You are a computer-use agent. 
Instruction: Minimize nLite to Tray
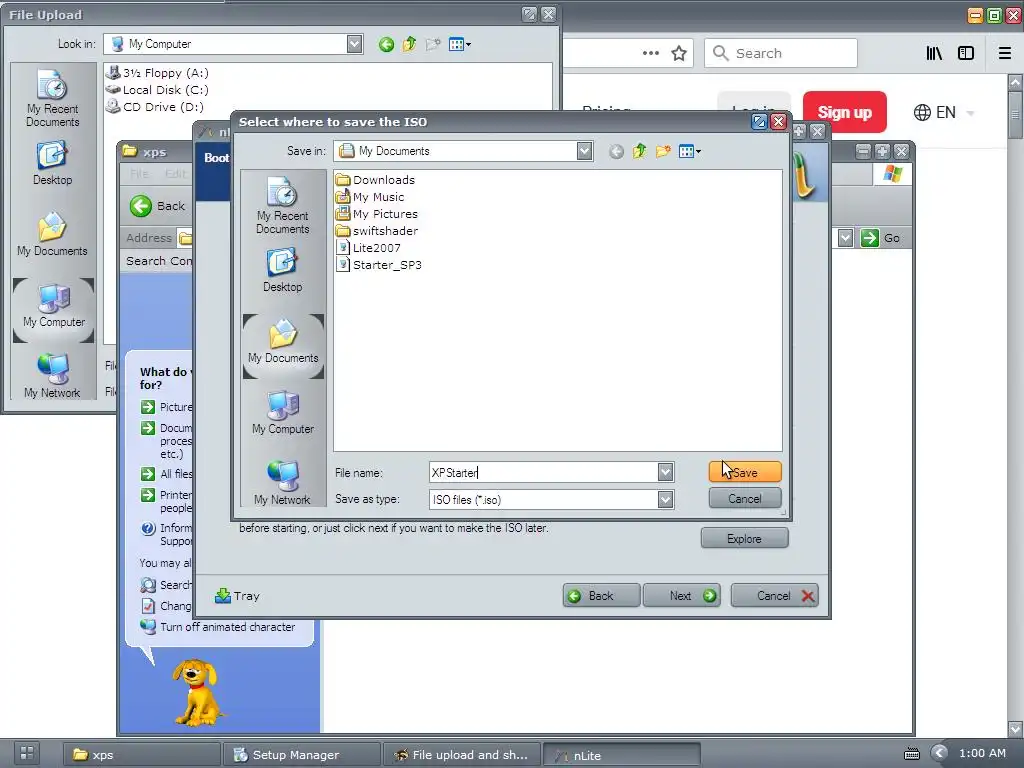point(238,596)
